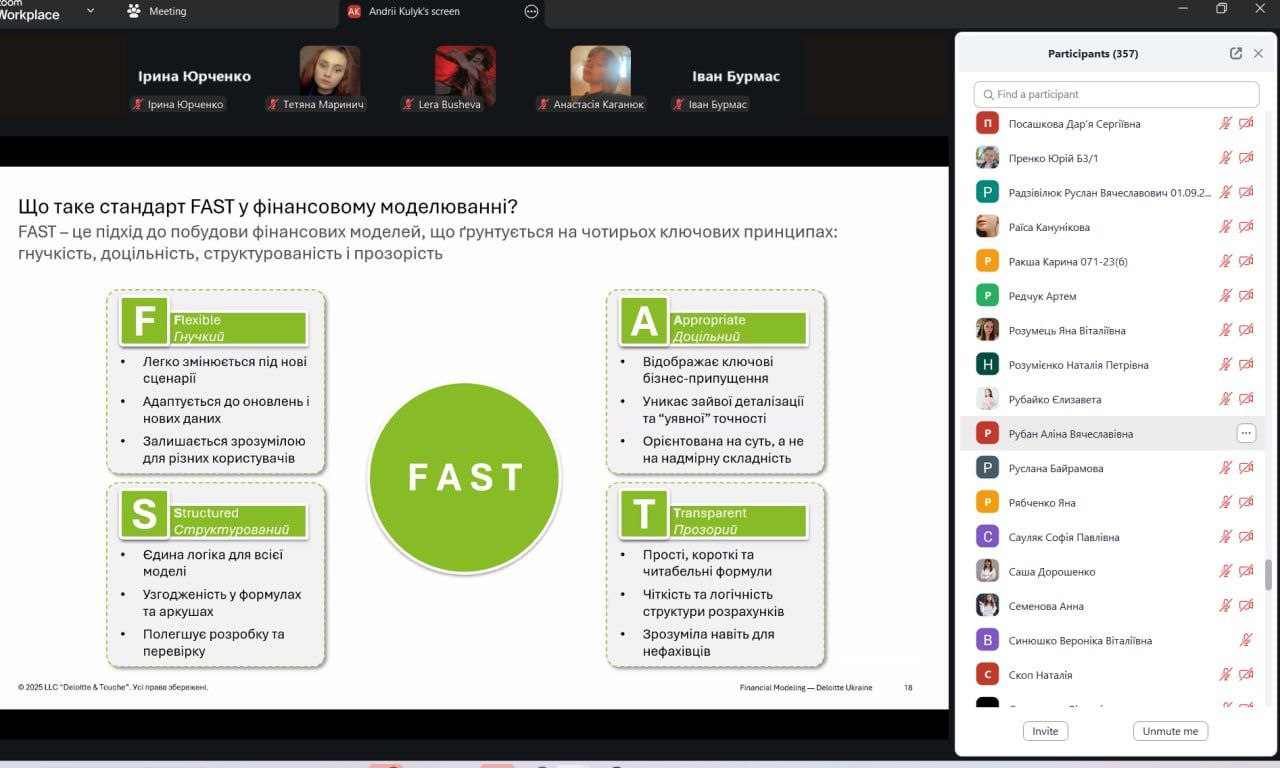The width and height of the screenshot is (1280, 768).
Task: Click the restore window button in title bar
Action: tap(1221, 9)
